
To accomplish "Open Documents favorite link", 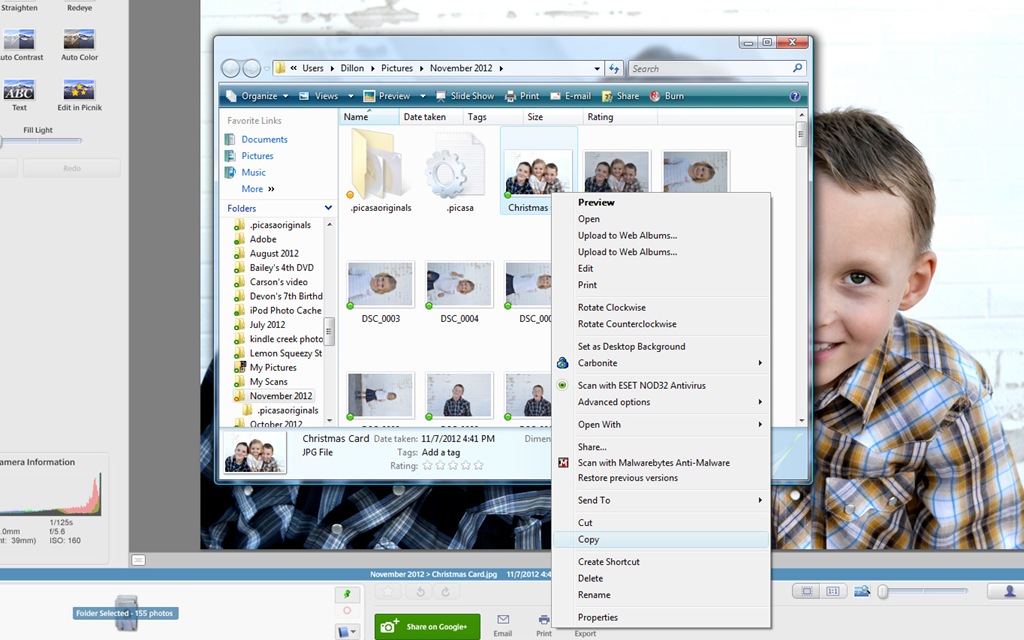I will pyautogui.click(x=264, y=139).
